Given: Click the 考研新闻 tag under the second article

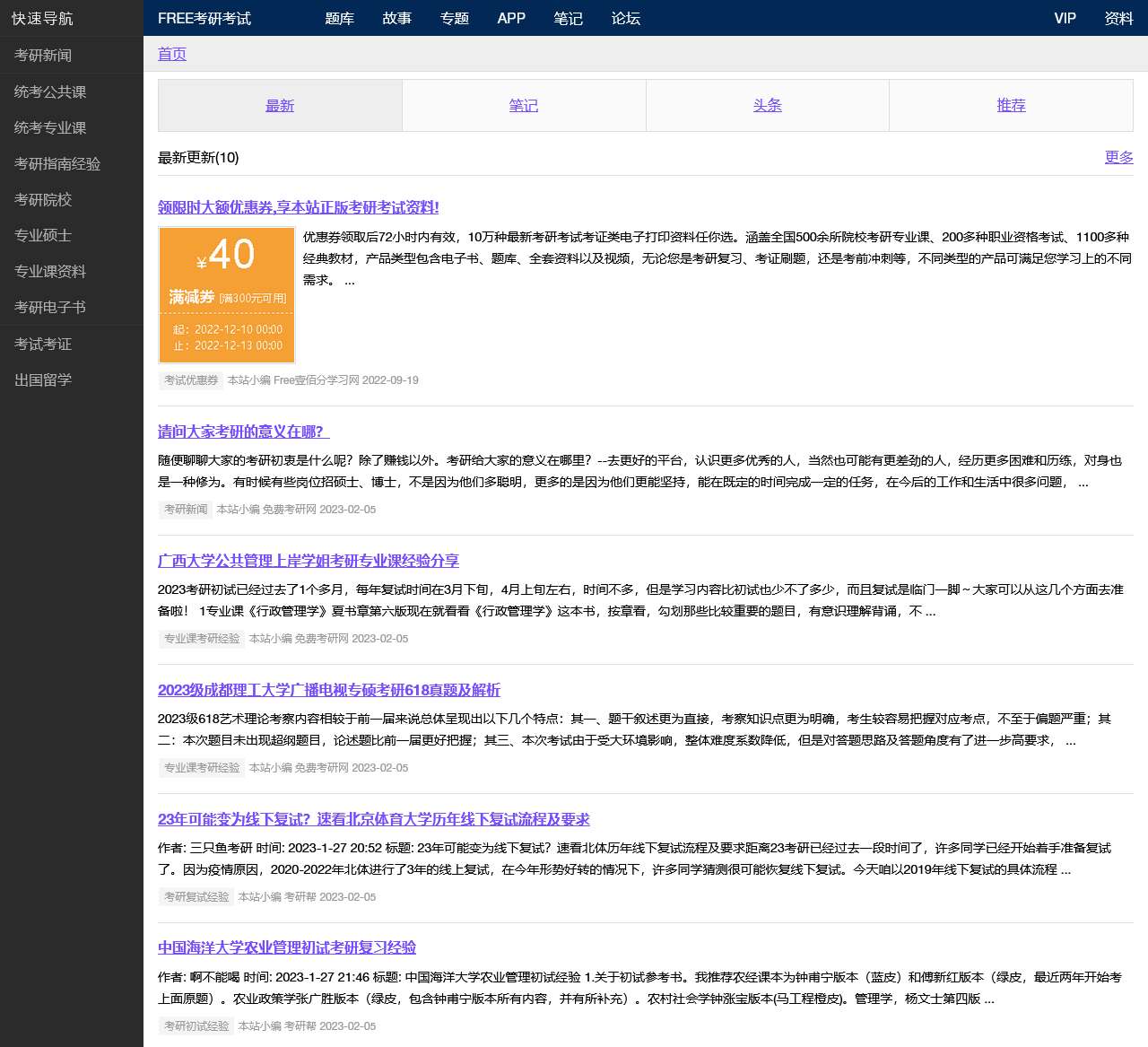Looking at the screenshot, I should (186, 510).
